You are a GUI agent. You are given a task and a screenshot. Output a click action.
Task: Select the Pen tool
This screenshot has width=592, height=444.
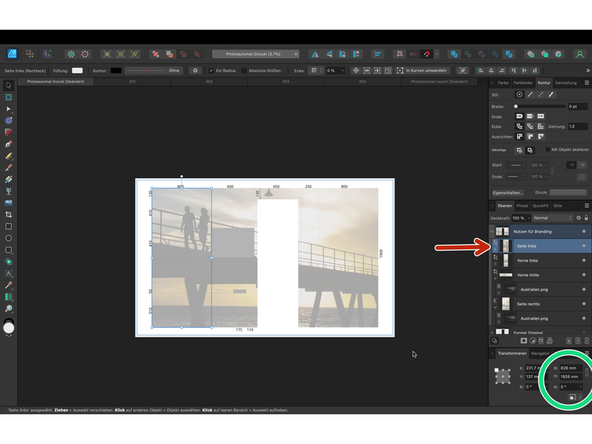tap(8, 144)
